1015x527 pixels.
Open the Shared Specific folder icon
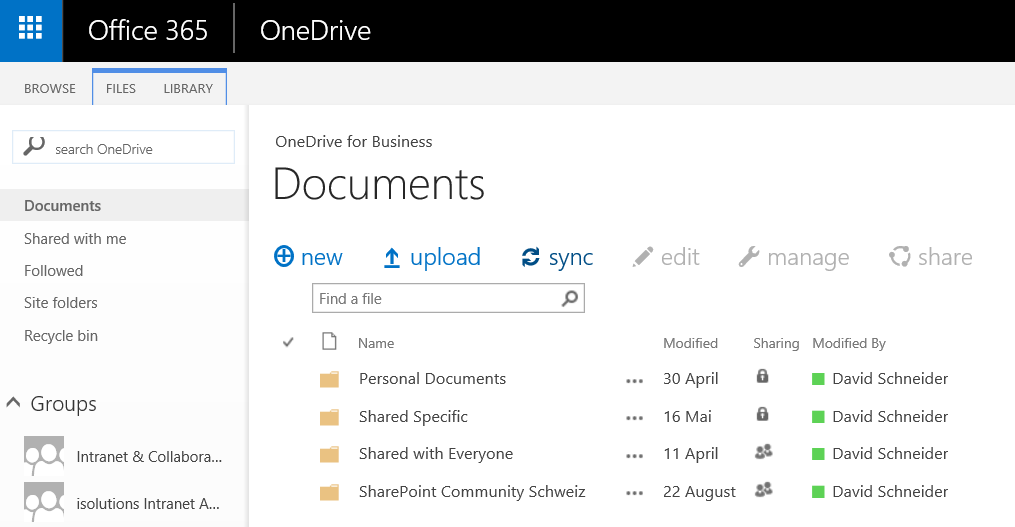pos(329,417)
